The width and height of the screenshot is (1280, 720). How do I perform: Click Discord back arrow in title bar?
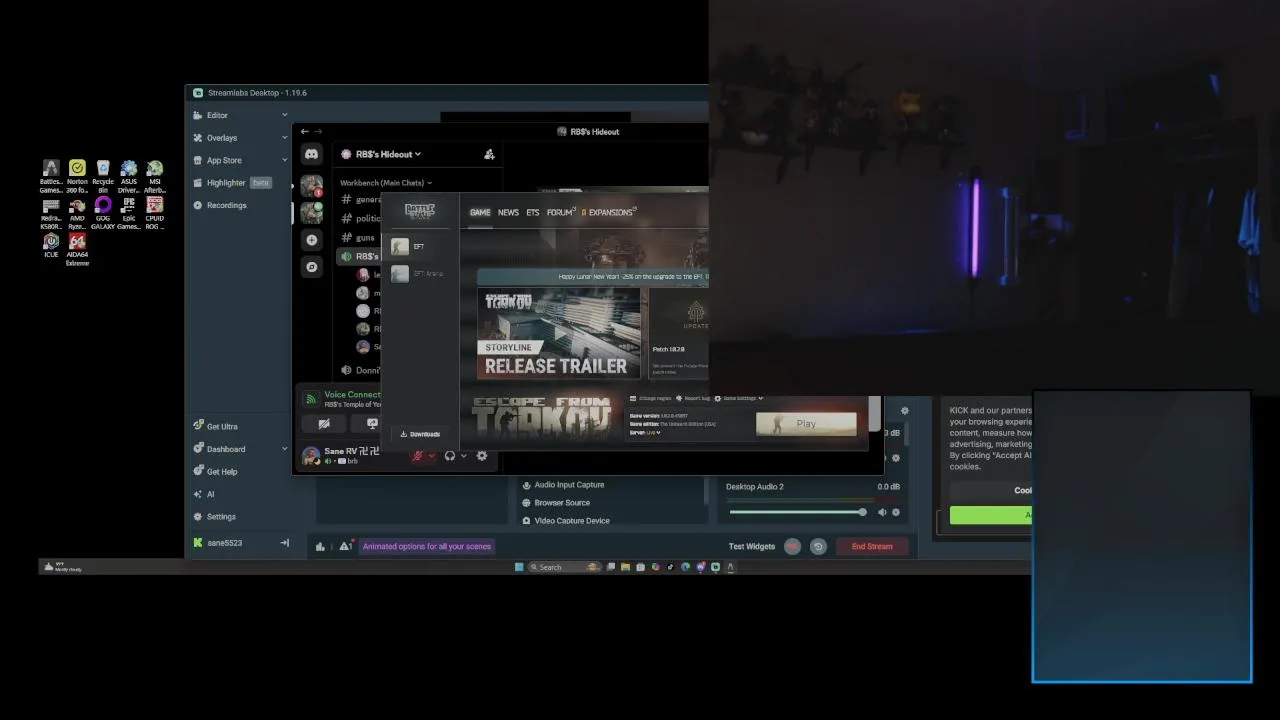tap(305, 131)
